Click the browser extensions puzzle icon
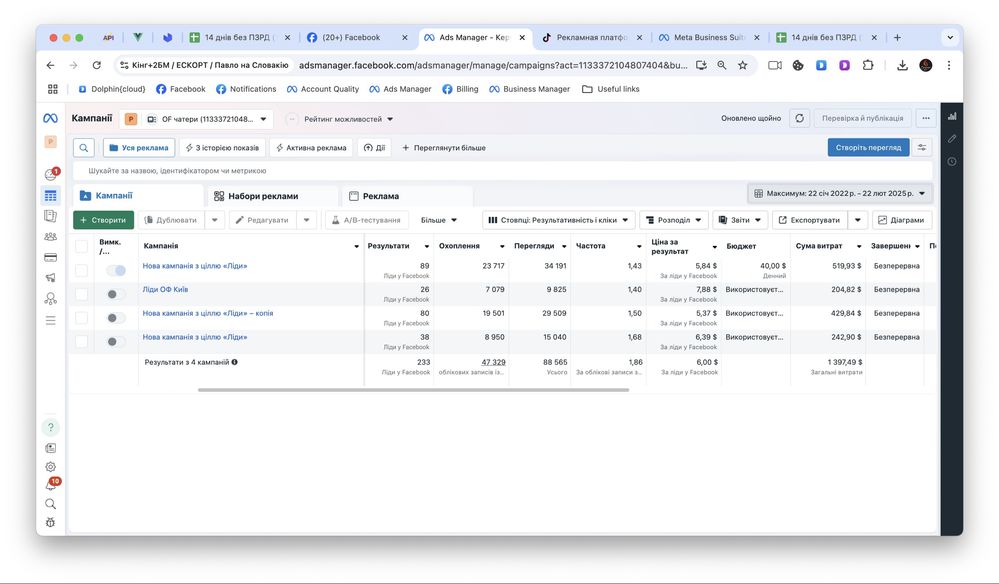The image size is (999, 584). click(x=868, y=65)
